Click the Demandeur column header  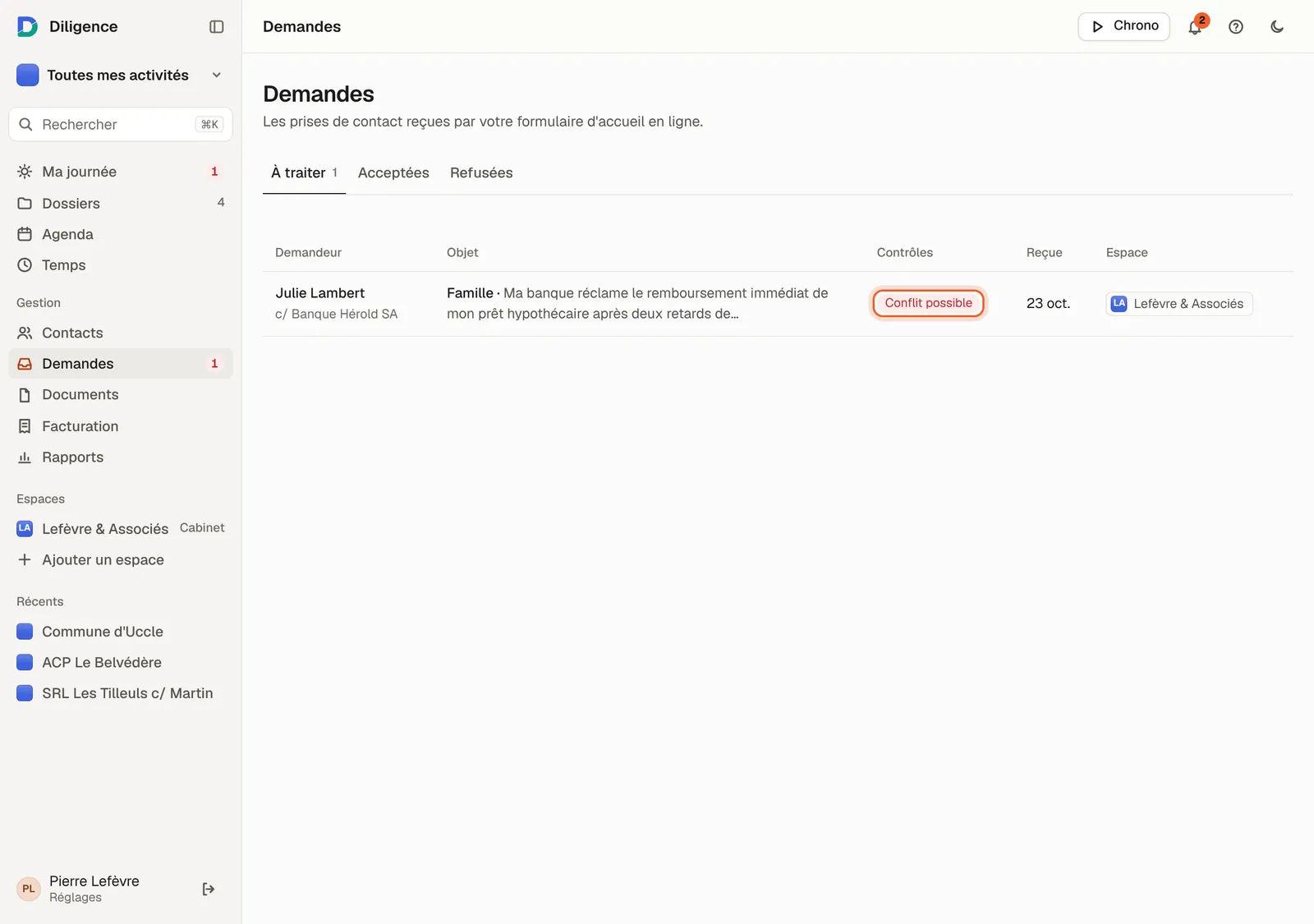point(308,252)
